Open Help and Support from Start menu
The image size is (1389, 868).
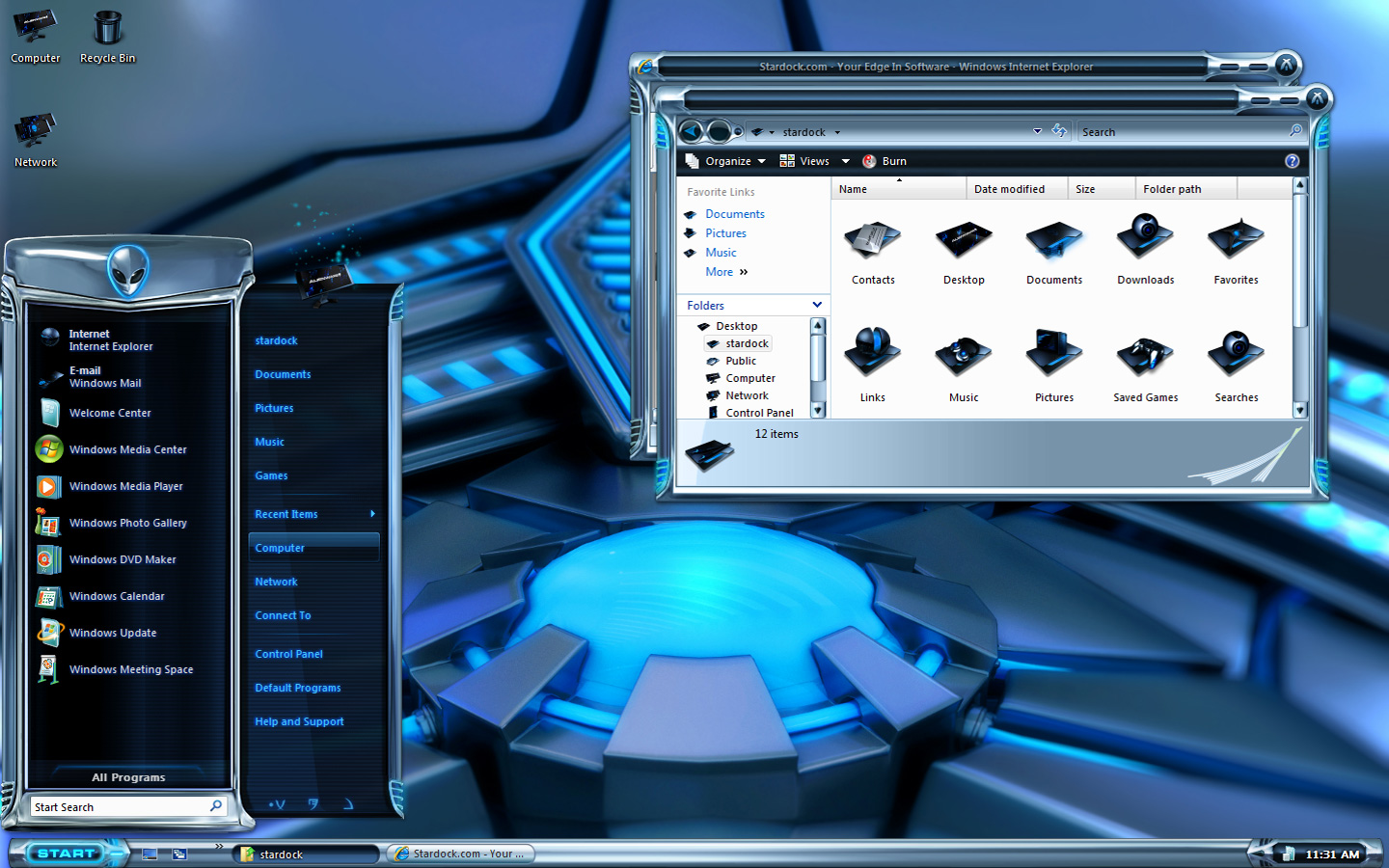299,721
